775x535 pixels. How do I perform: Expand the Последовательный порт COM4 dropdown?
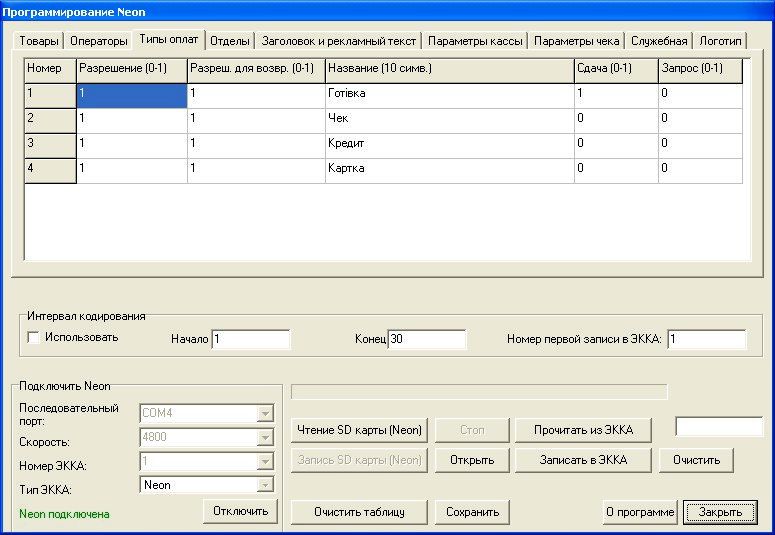tap(265, 413)
